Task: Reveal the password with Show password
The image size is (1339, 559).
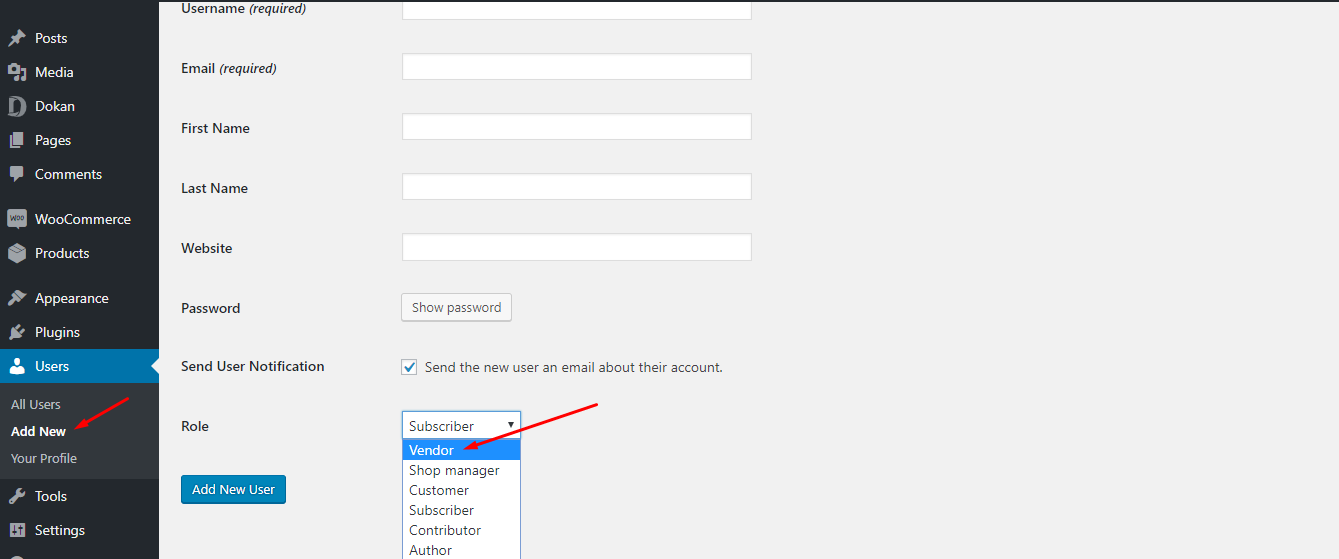Action: (x=456, y=307)
